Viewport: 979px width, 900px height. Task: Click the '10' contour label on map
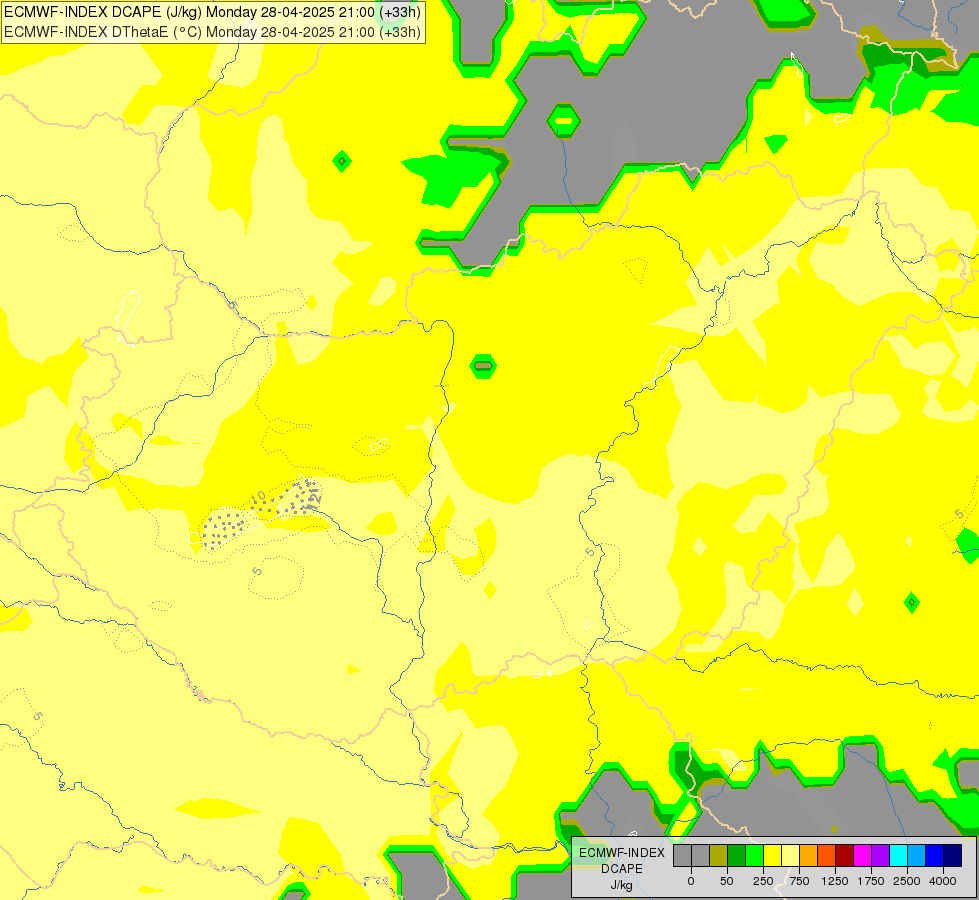258,497
